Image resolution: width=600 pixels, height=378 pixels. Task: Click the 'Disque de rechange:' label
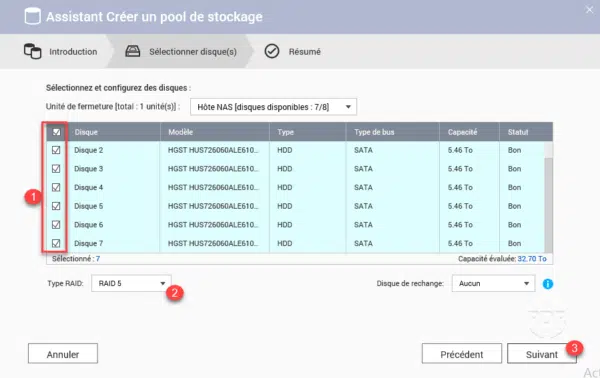[410, 284]
